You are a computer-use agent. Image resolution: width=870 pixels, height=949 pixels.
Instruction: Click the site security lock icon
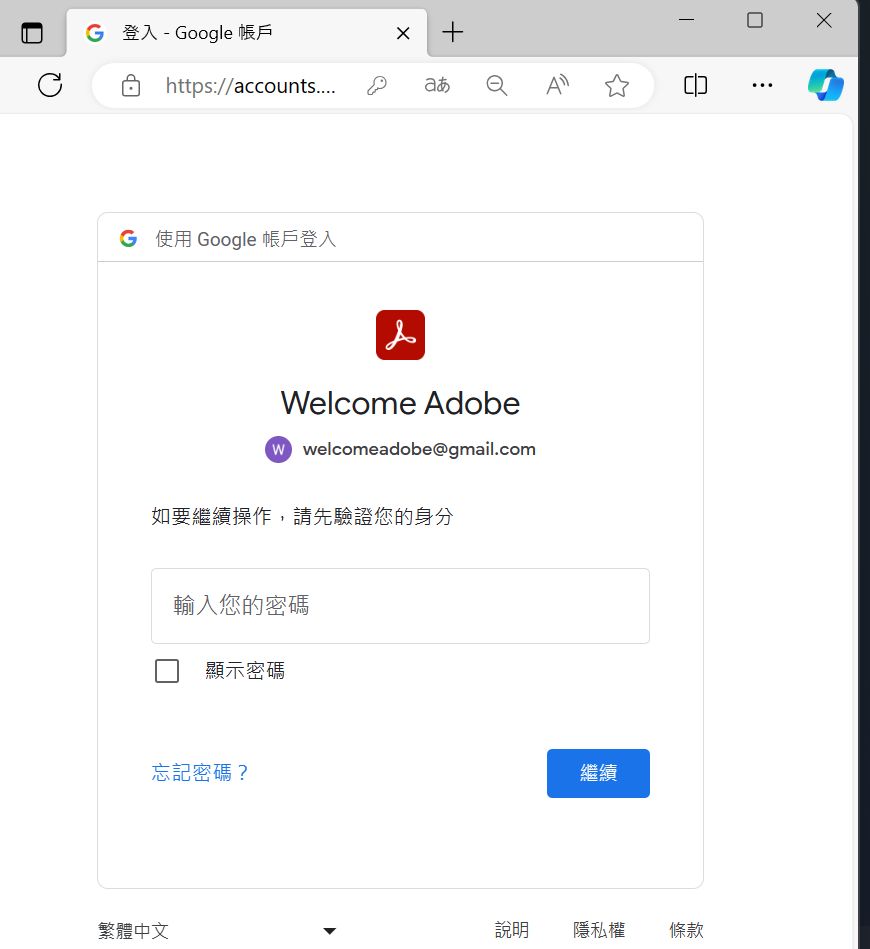click(x=131, y=85)
